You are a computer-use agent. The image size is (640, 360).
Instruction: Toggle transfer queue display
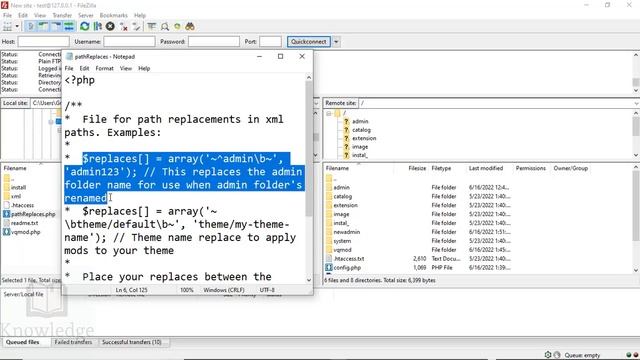coord(69,27)
